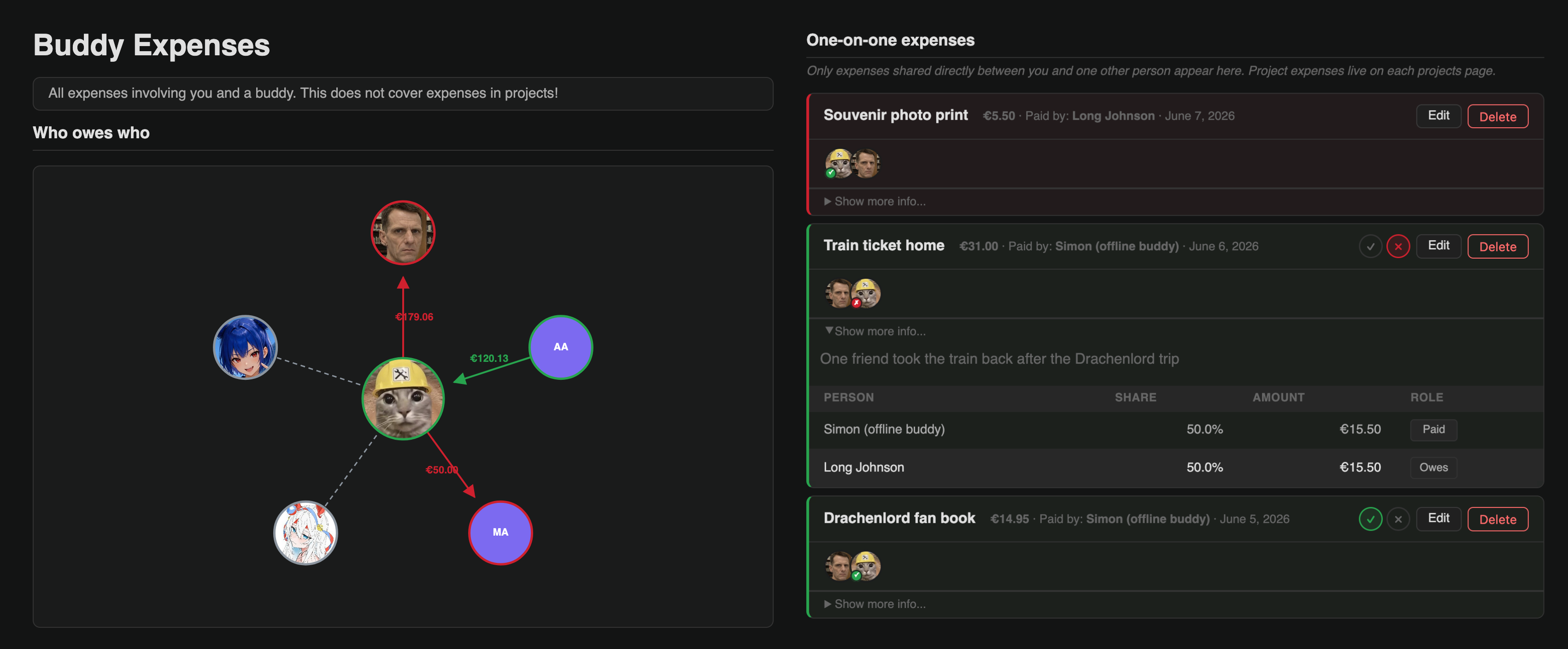
Task: Select the blue-haired anime avatar node
Action: coord(245,347)
